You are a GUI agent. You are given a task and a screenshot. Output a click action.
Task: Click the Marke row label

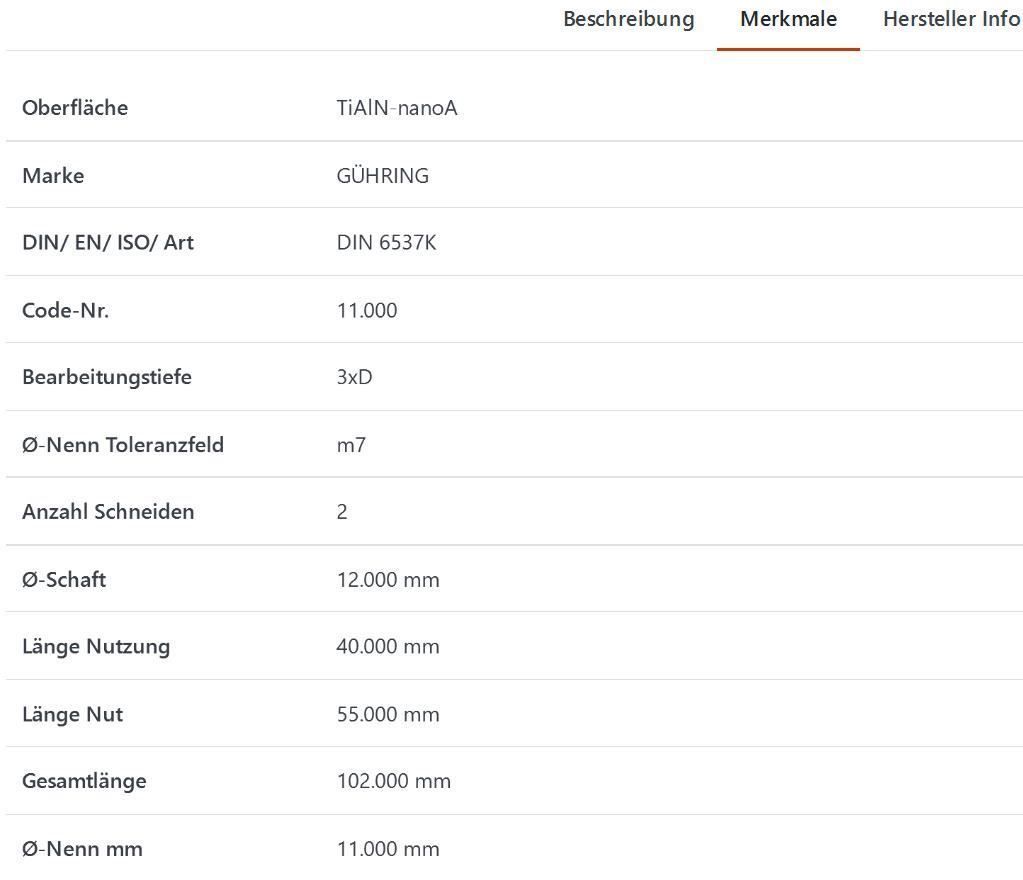(x=53, y=176)
